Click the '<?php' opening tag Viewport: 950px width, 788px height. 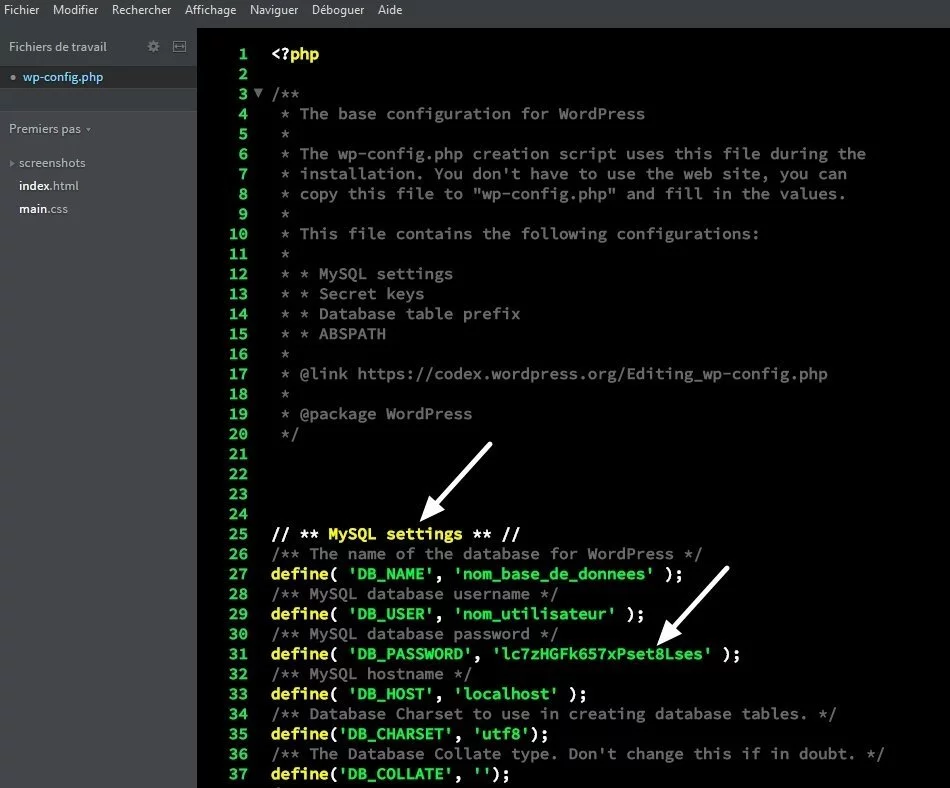[295, 55]
